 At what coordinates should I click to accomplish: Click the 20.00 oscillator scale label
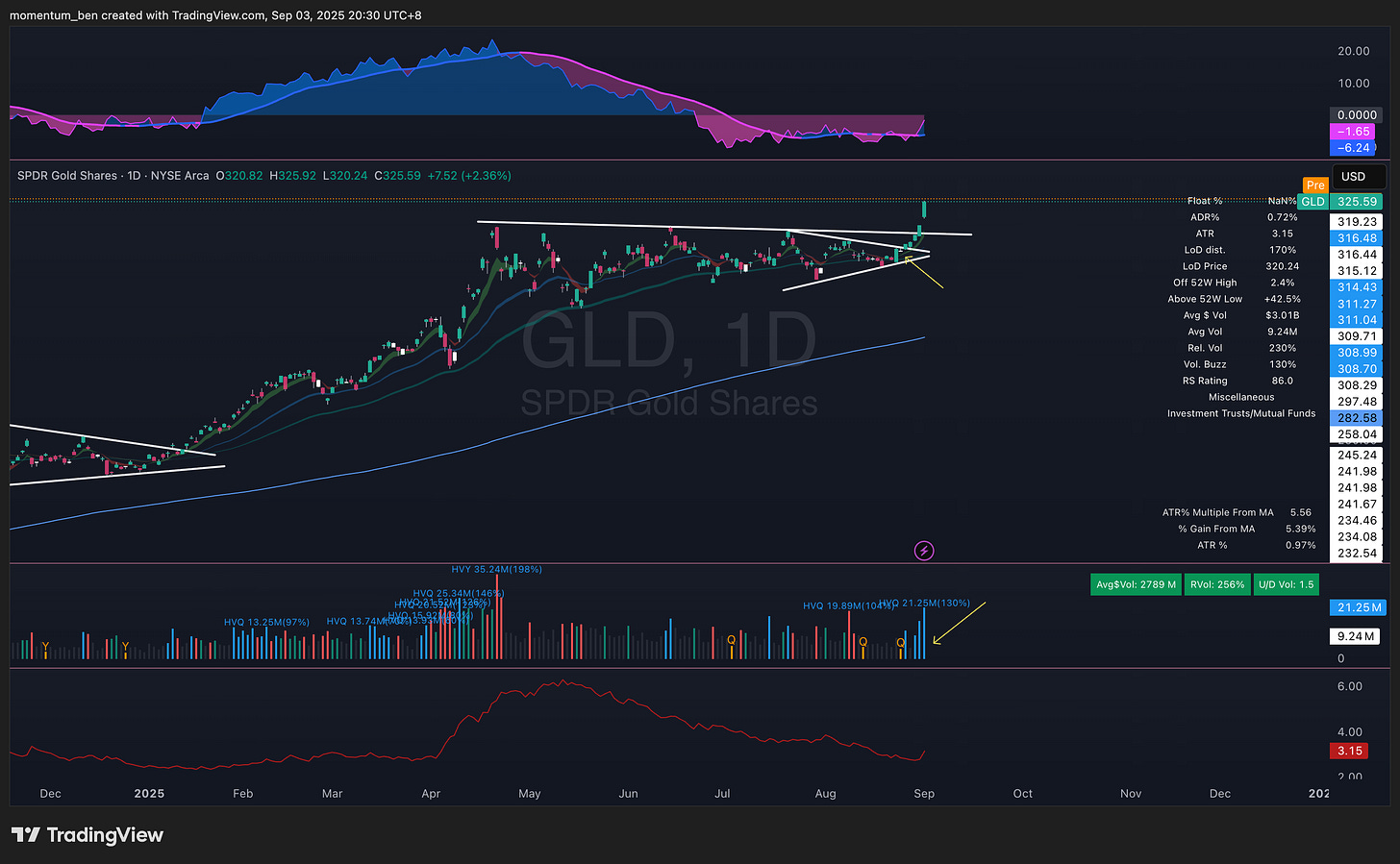pyautogui.click(x=1354, y=52)
